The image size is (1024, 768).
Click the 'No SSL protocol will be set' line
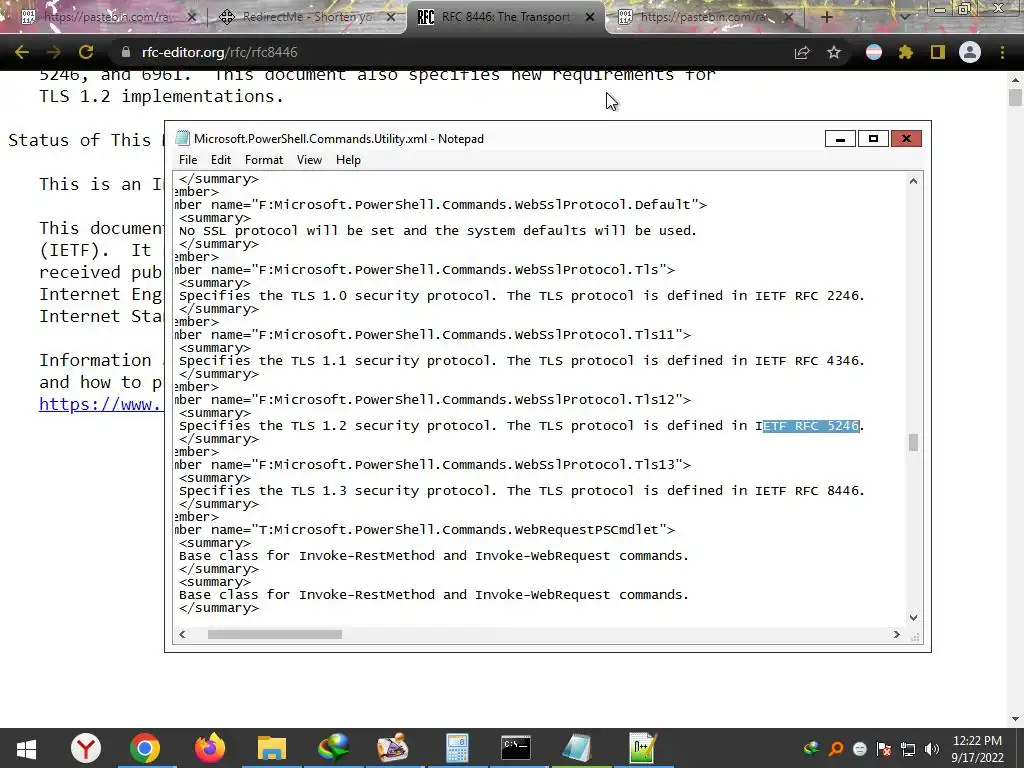point(438,231)
